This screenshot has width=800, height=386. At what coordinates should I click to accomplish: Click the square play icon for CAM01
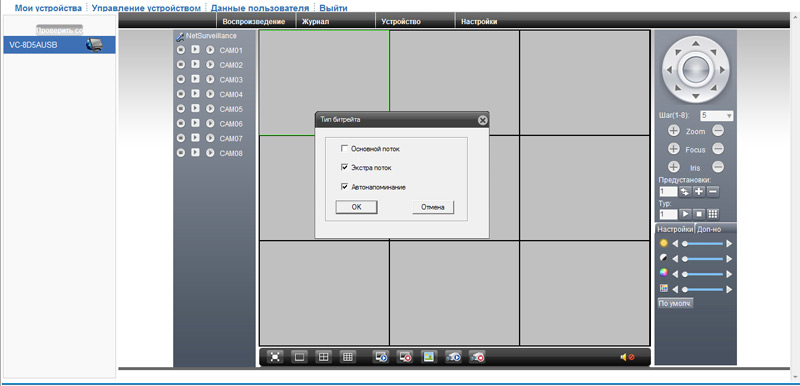(x=195, y=50)
